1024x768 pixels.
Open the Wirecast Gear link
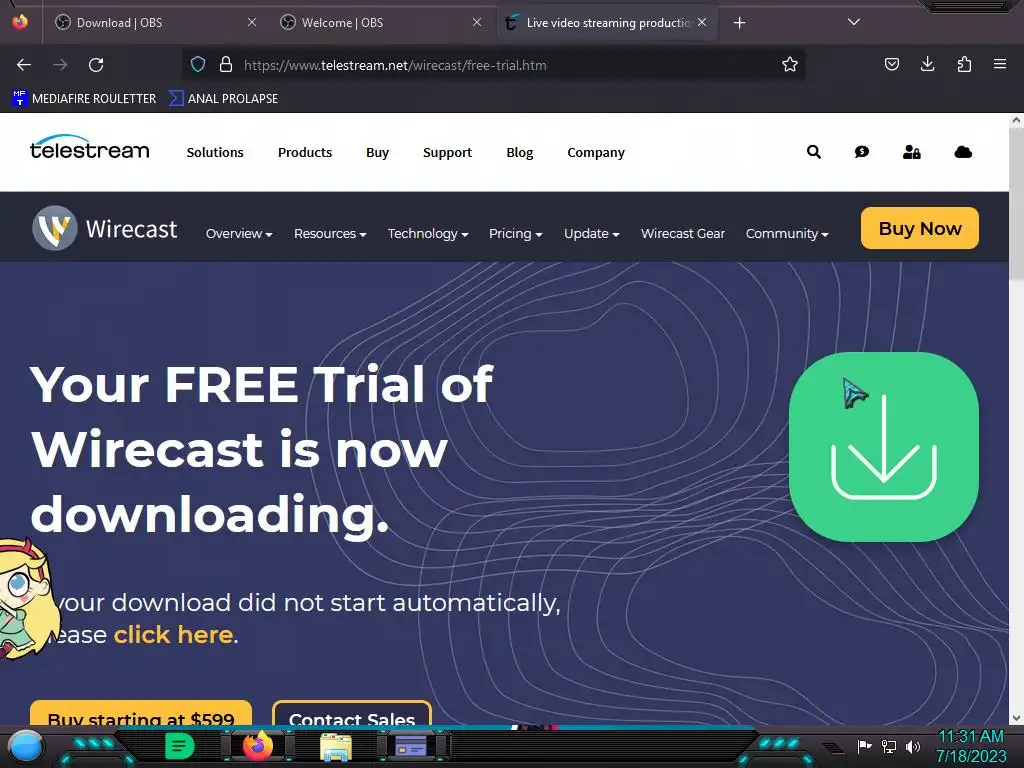[683, 234]
